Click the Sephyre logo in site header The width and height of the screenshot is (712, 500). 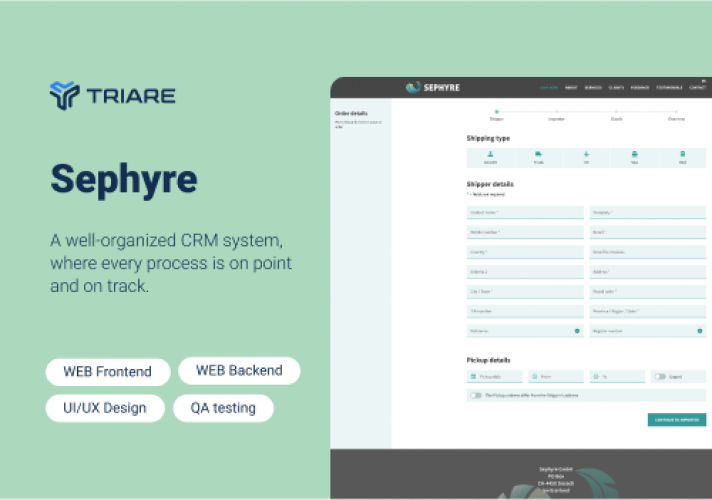point(433,87)
